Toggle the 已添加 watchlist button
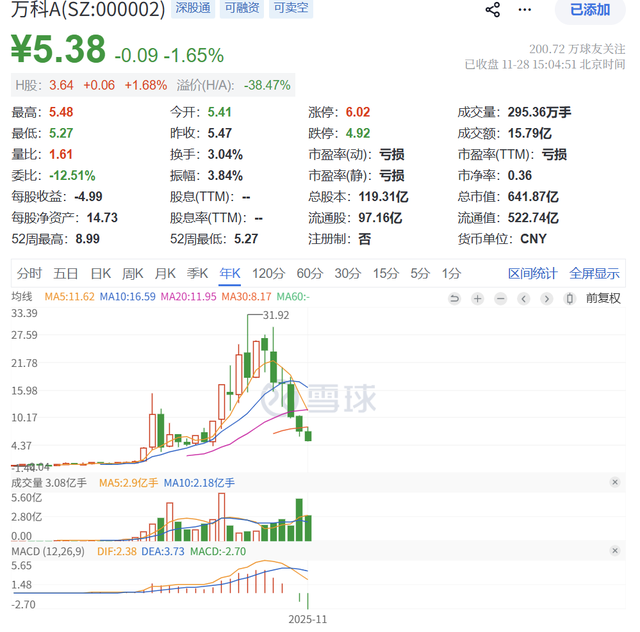640x632 pixels. coord(590,10)
